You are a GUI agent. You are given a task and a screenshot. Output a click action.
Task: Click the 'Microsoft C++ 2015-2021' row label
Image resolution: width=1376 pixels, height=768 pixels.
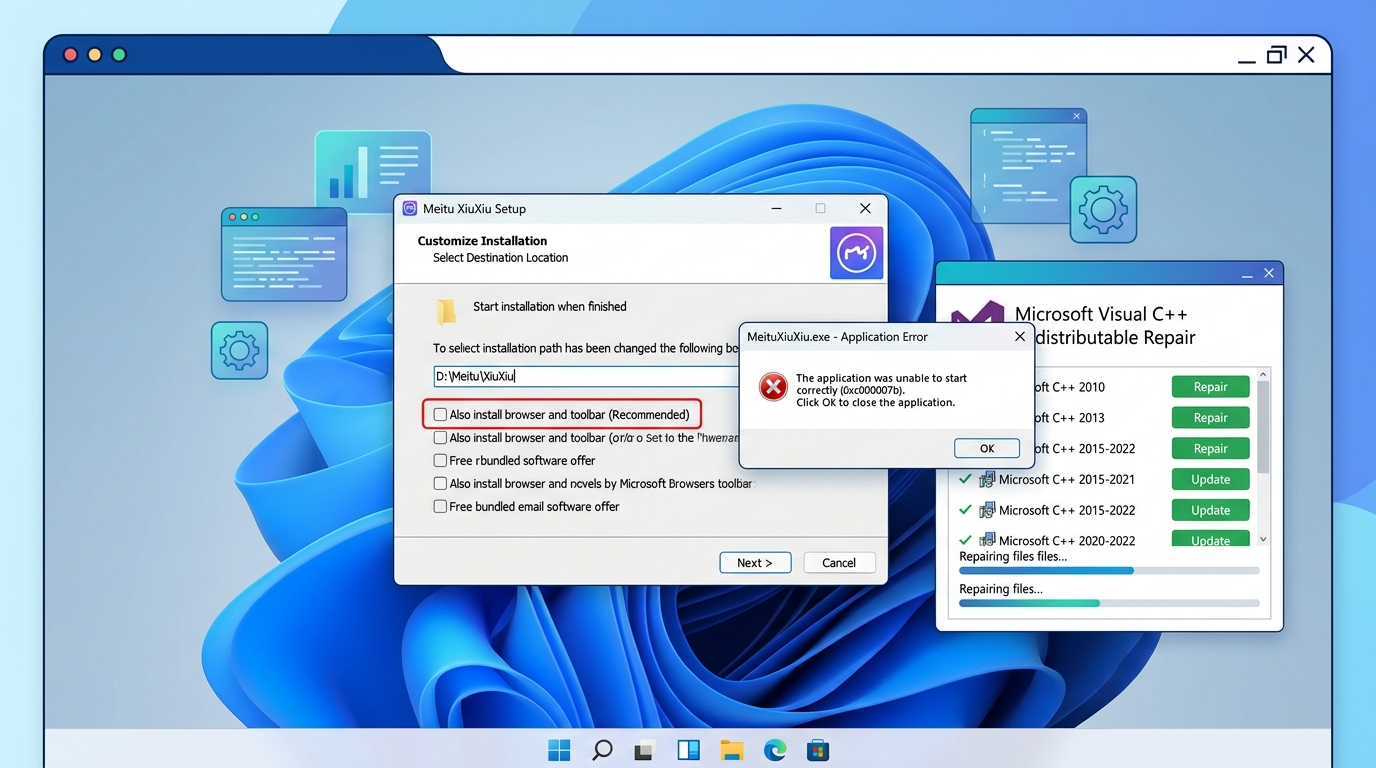coord(1067,480)
